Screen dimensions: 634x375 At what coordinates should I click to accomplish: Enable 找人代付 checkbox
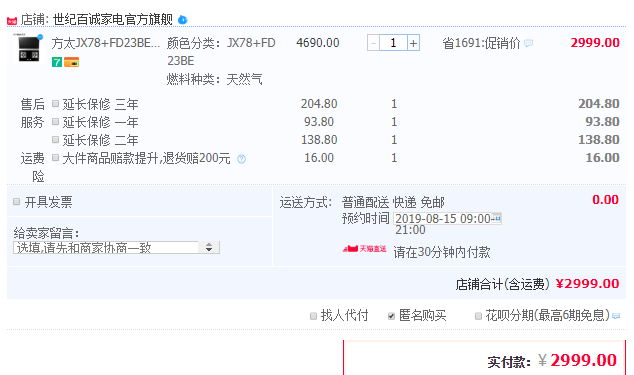pos(313,316)
